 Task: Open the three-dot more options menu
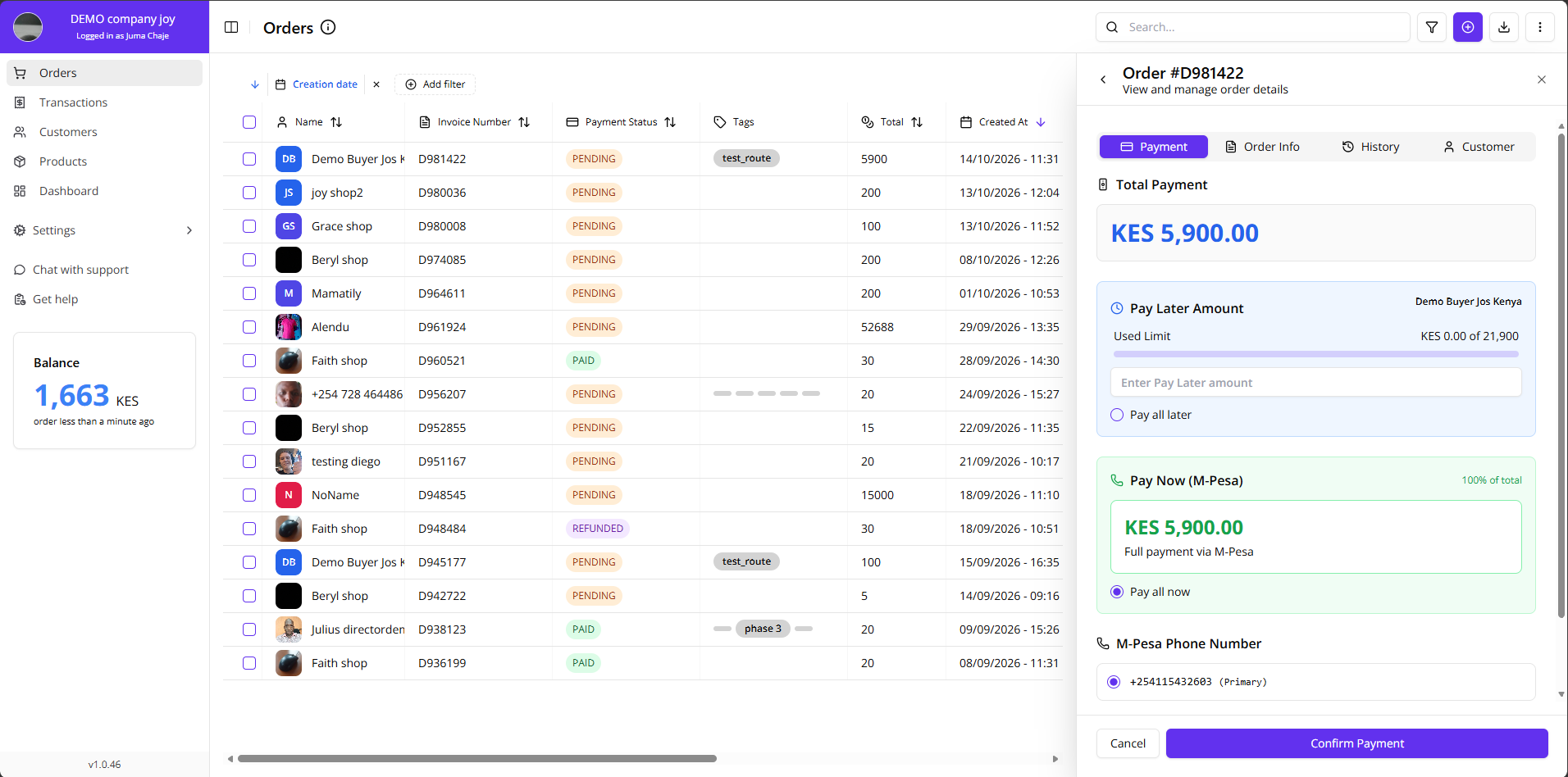click(x=1540, y=27)
